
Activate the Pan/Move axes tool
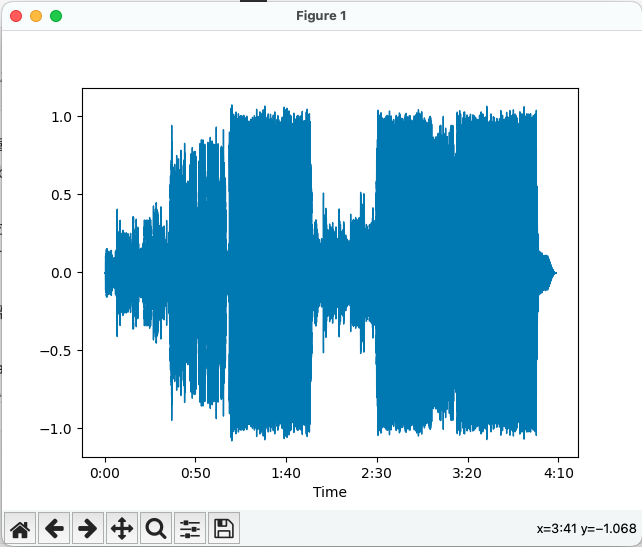pyautogui.click(x=122, y=529)
